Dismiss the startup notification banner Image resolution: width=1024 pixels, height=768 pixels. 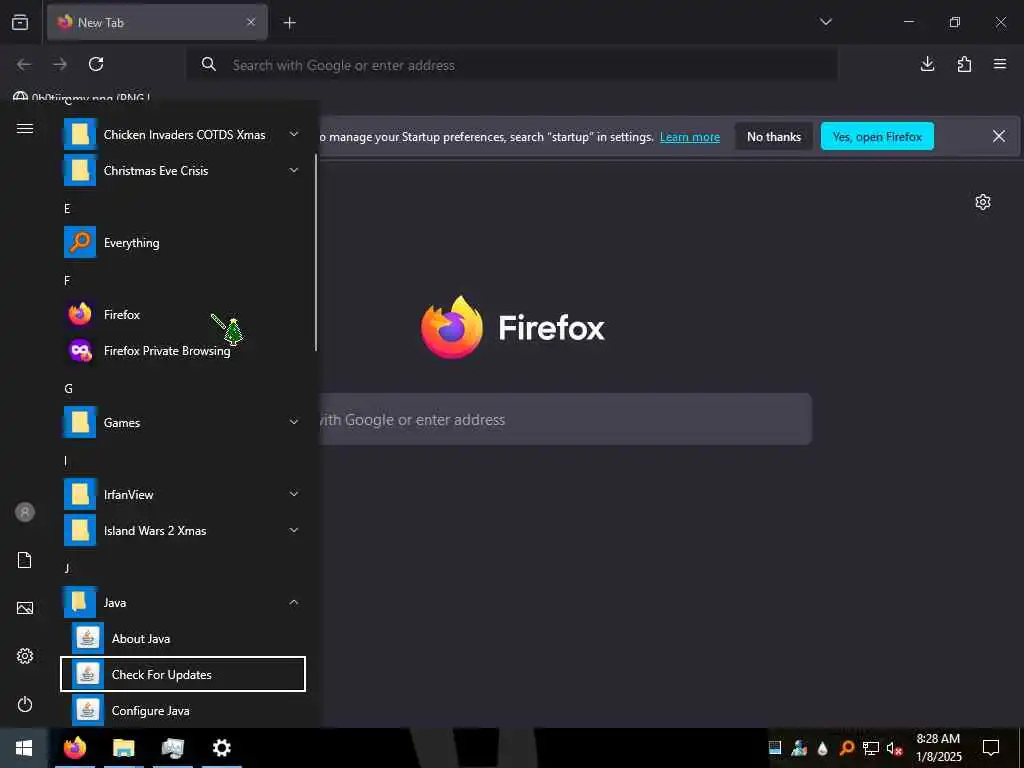point(999,136)
